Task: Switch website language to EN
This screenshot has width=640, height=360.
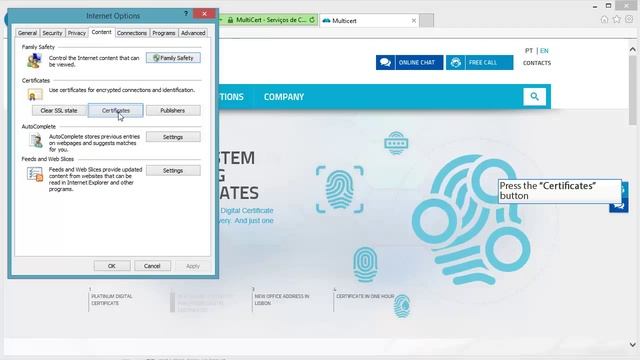Action: tap(544, 51)
